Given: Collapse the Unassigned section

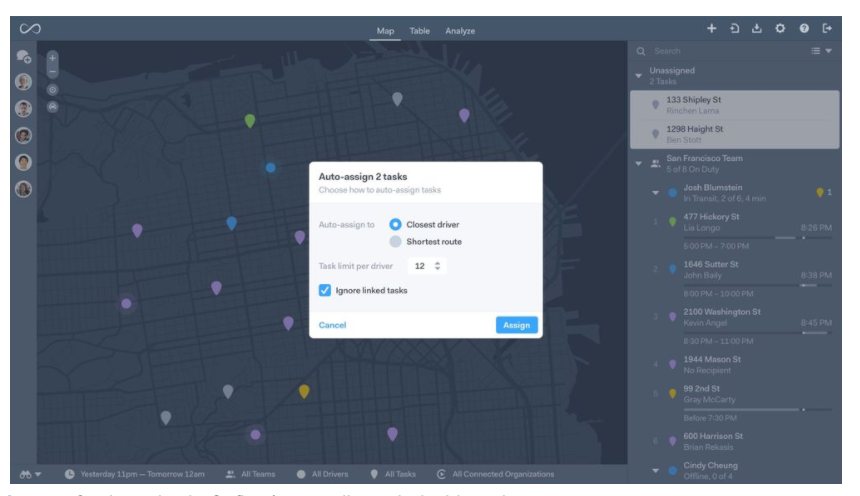Looking at the screenshot, I should tap(638, 76).
